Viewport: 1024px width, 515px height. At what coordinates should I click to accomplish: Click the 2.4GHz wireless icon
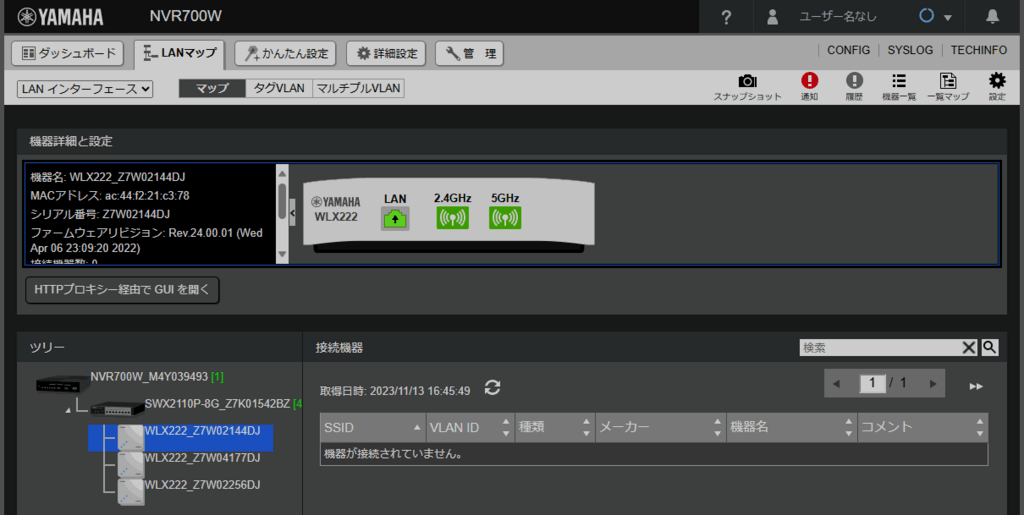pyautogui.click(x=453, y=218)
